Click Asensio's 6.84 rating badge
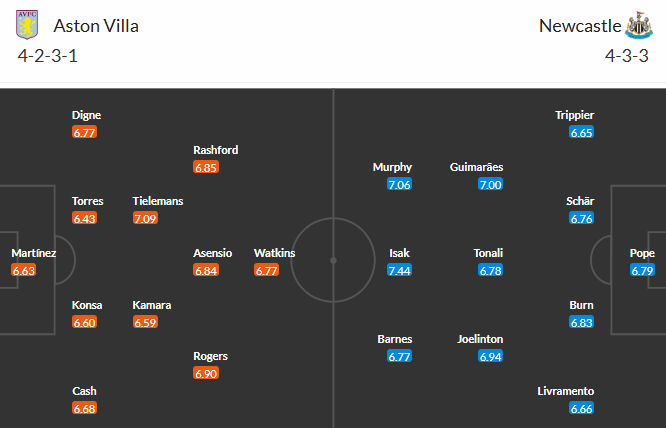This screenshot has width=666, height=428. pos(206,271)
